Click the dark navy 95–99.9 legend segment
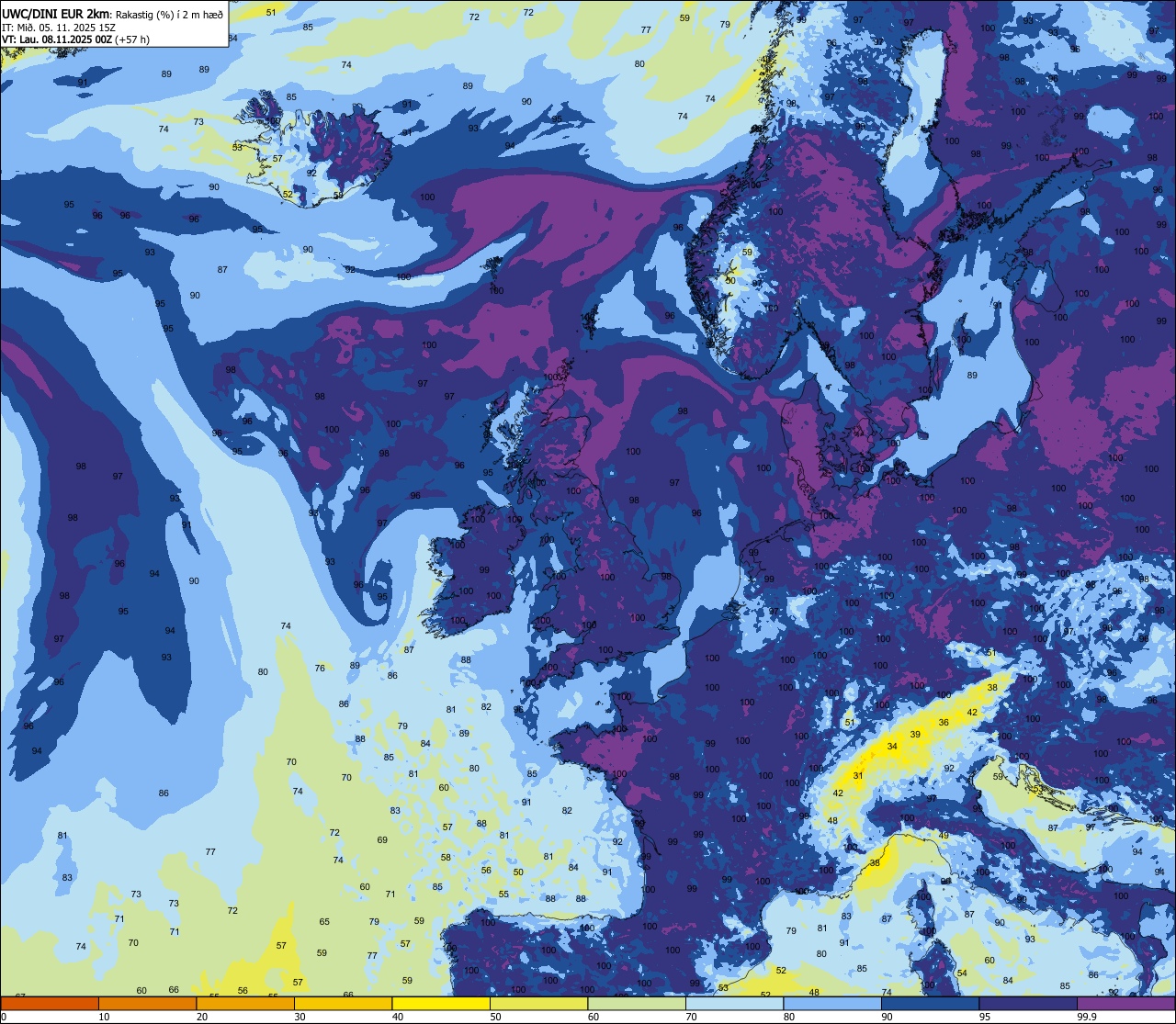1176x1024 pixels. click(1027, 1003)
